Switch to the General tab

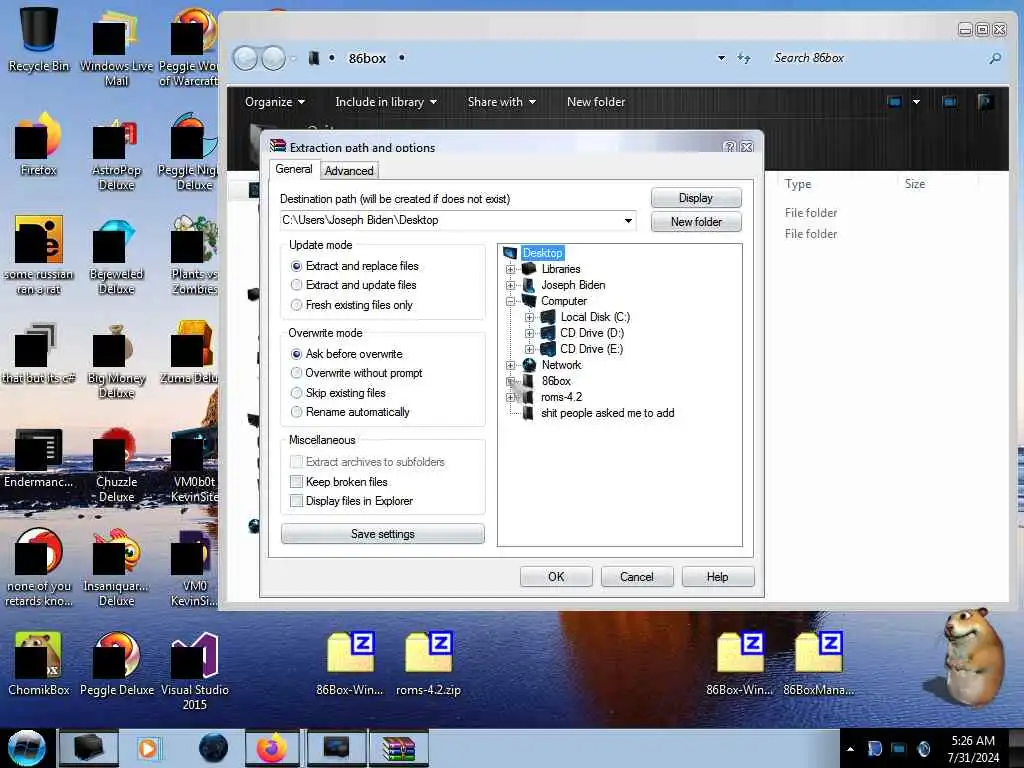[293, 169]
